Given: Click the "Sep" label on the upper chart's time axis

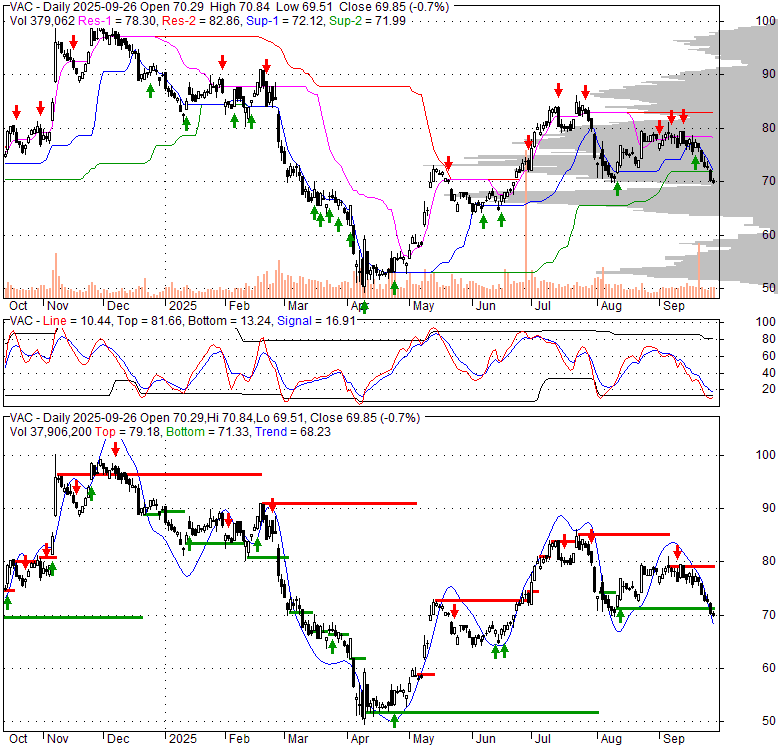Looking at the screenshot, I should (x=674, y=306).
